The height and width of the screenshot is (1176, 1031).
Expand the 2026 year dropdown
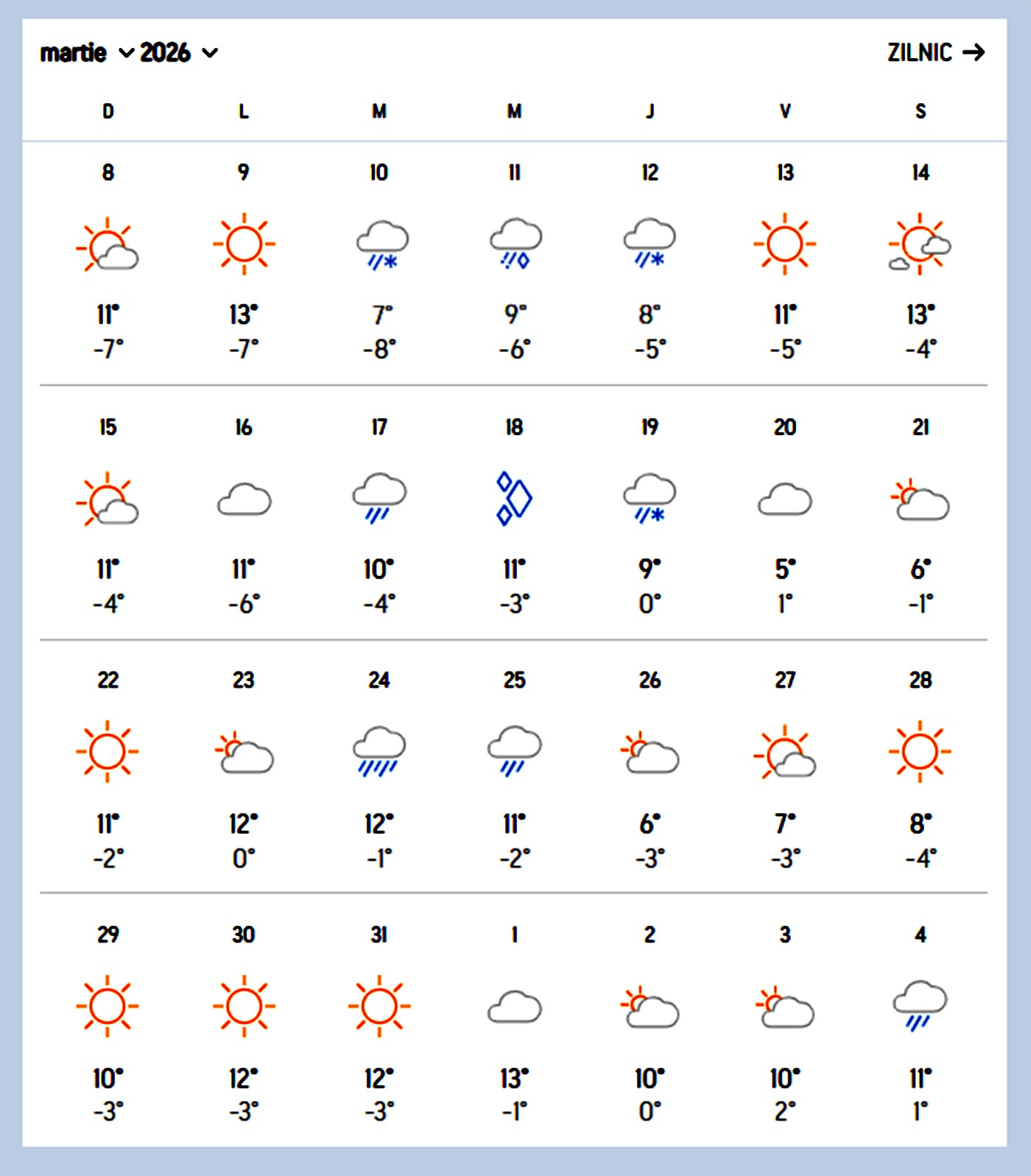179,53
